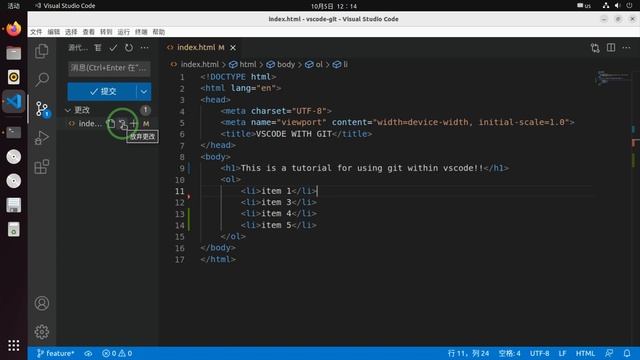Click the commit message input field
640x360 pixels.
(109, 68)
